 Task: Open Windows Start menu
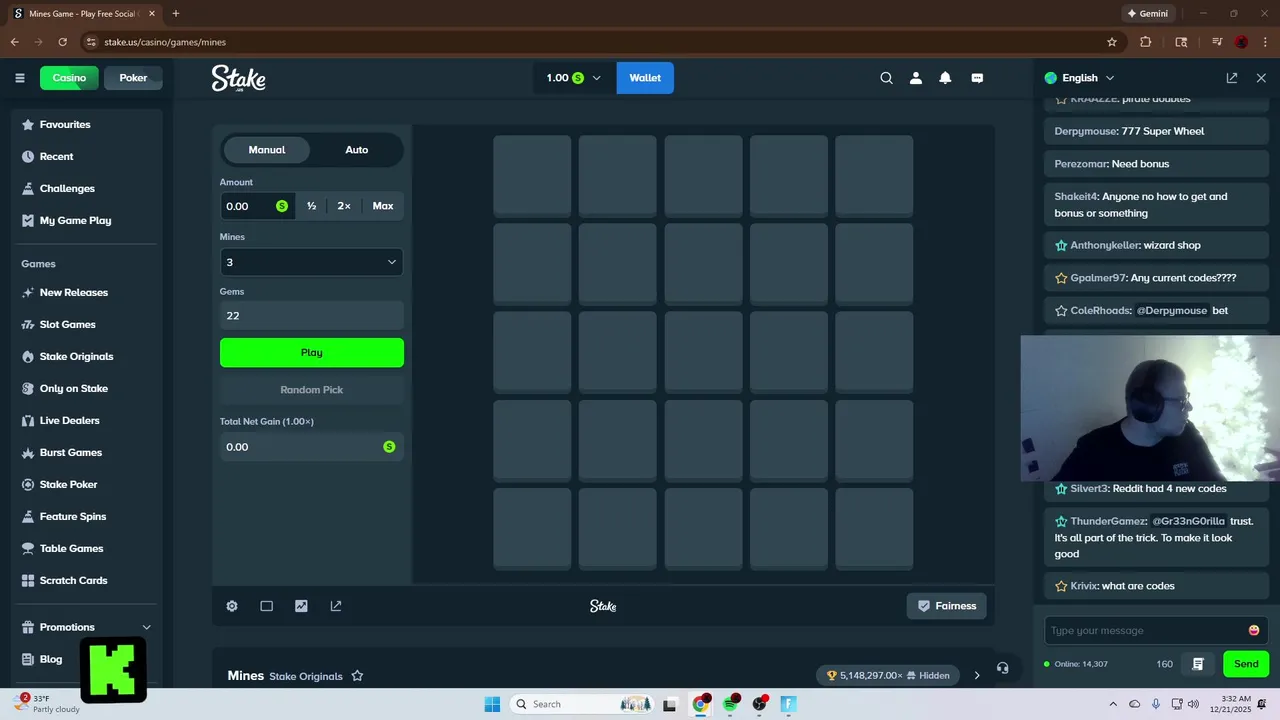(x=492, y=704)
